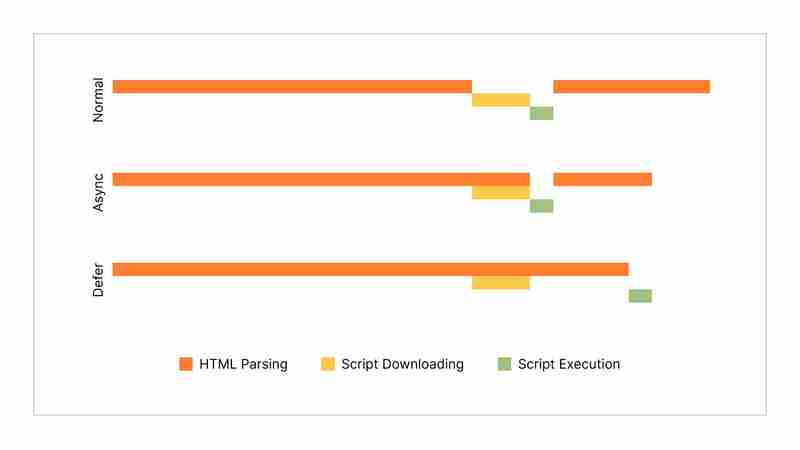Click the first orange parsing bar in Async row
Image resolution: width=800 pixels, height=450 pixels.
(x=320, y=179)
